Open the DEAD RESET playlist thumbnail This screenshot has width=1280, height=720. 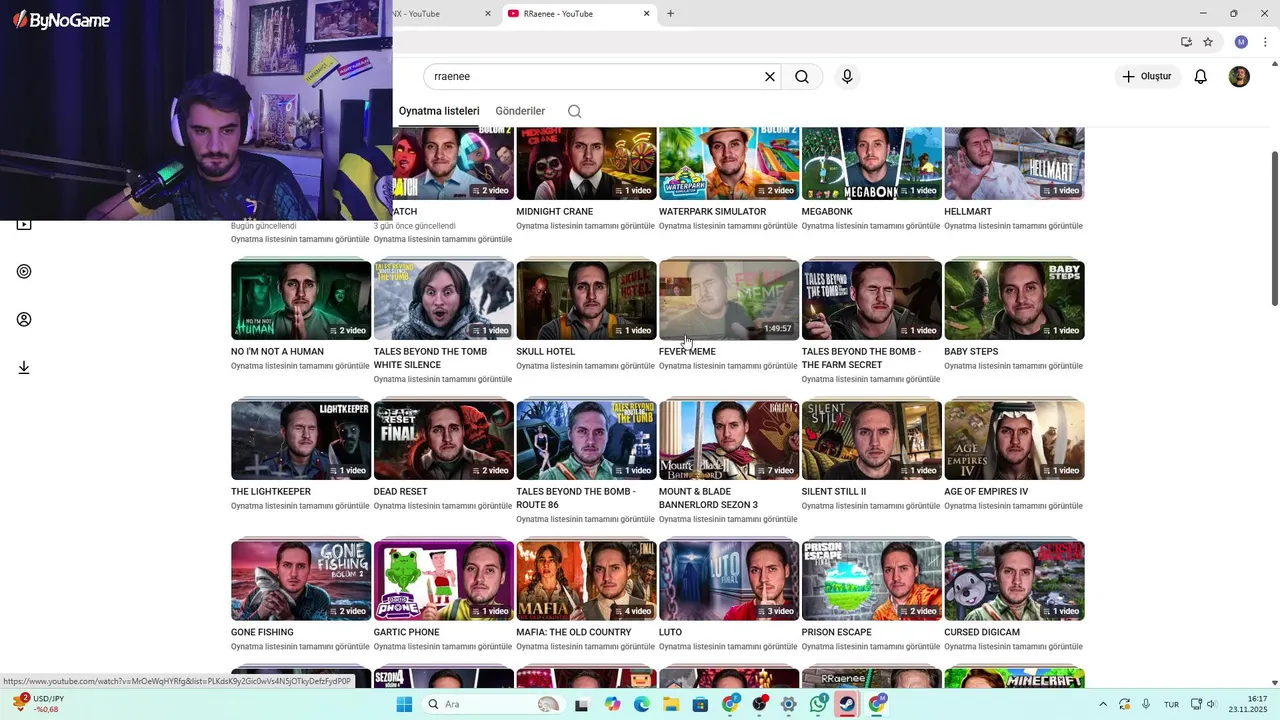pyautogui.click(x=444, y=440)
